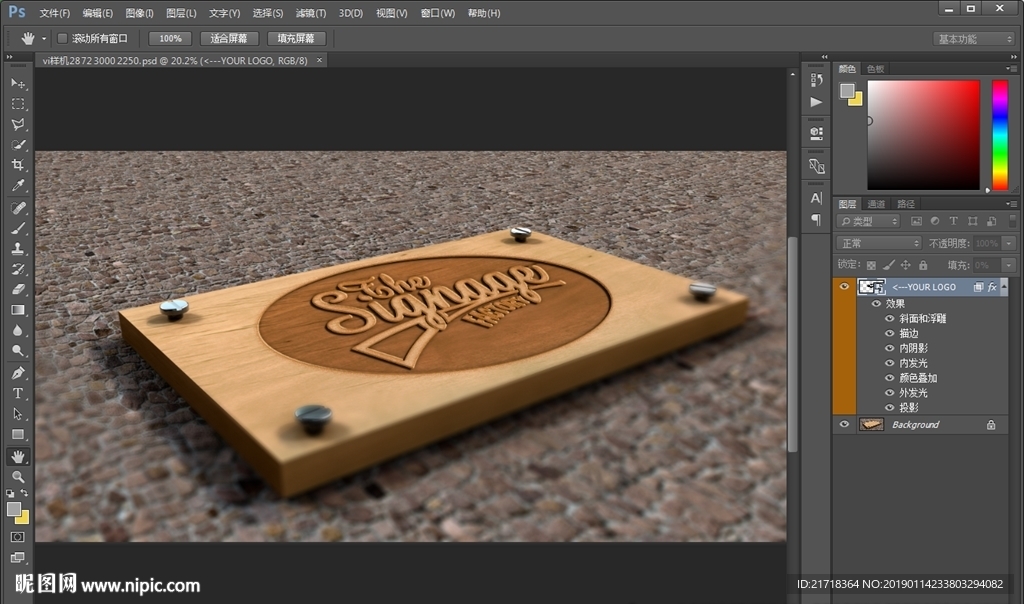Viewport: 1024px width, 604px height.
Task: Switch to the 通道 tab
Action: tap(876, 204)
